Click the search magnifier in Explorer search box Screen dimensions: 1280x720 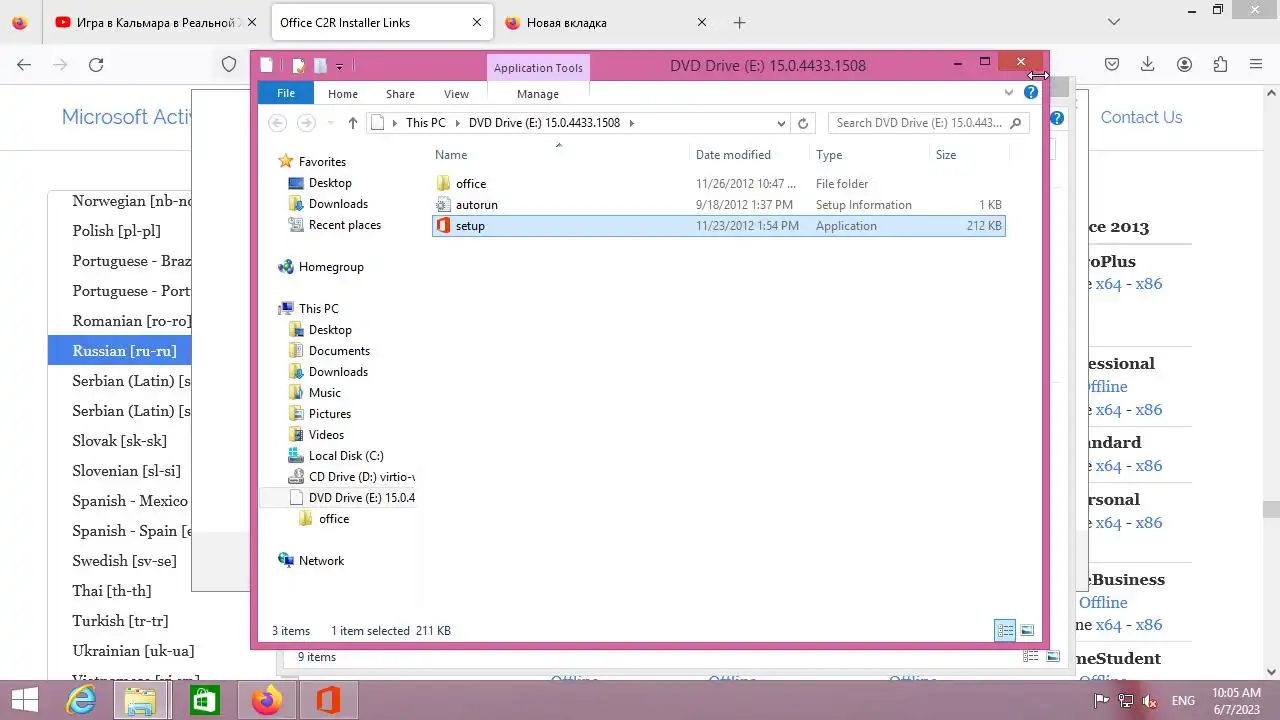(x=1016, y=123)
